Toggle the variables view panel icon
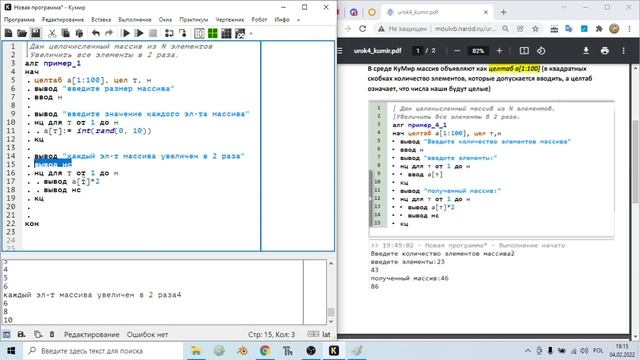Image resolution: width=640 pixels, height=360 pixels. click(x=199, y=33)
